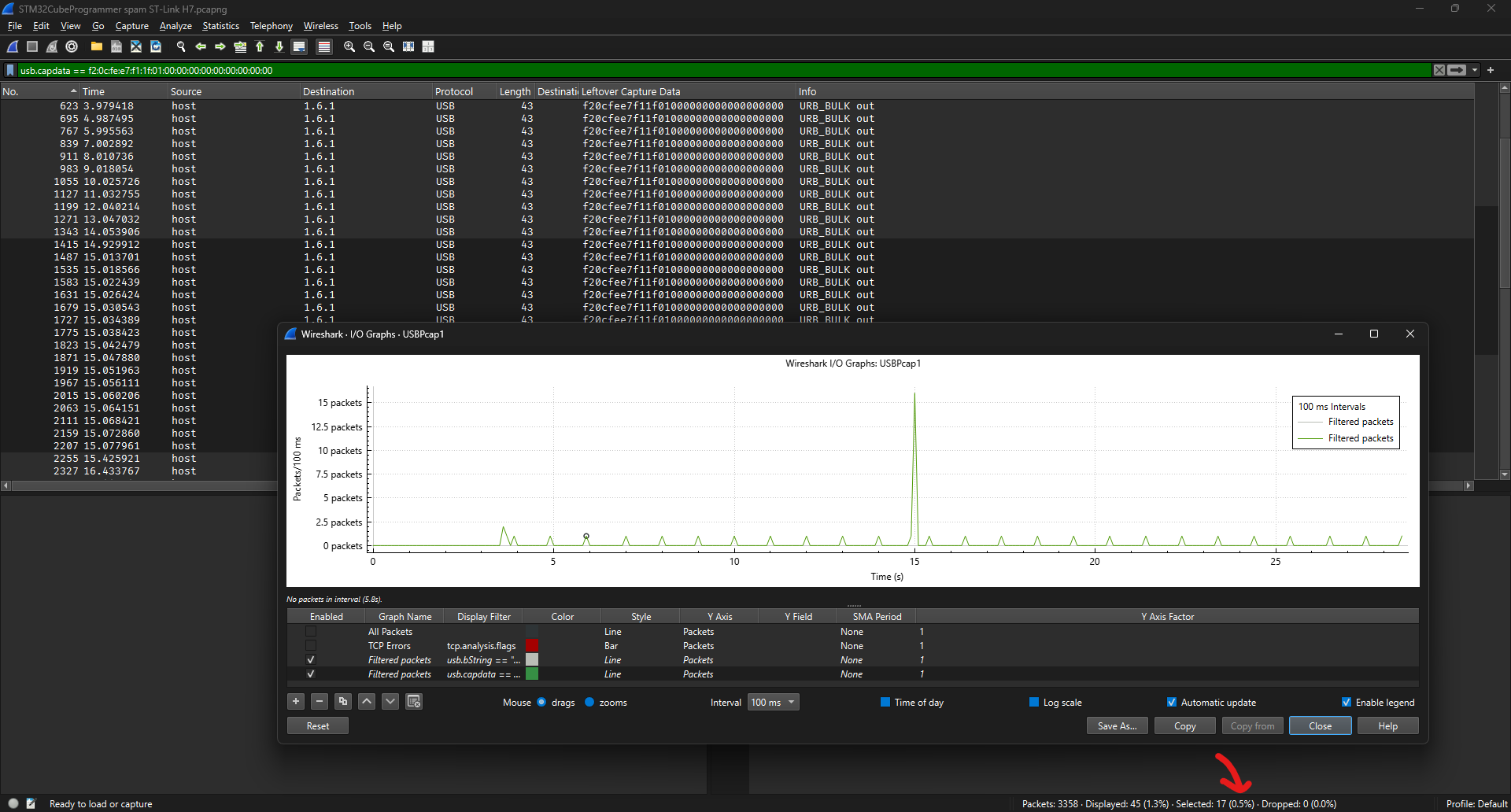Stop the running capture
Image resolution: width=1511 pixels, height=812 pixels.
coord(32,46)
